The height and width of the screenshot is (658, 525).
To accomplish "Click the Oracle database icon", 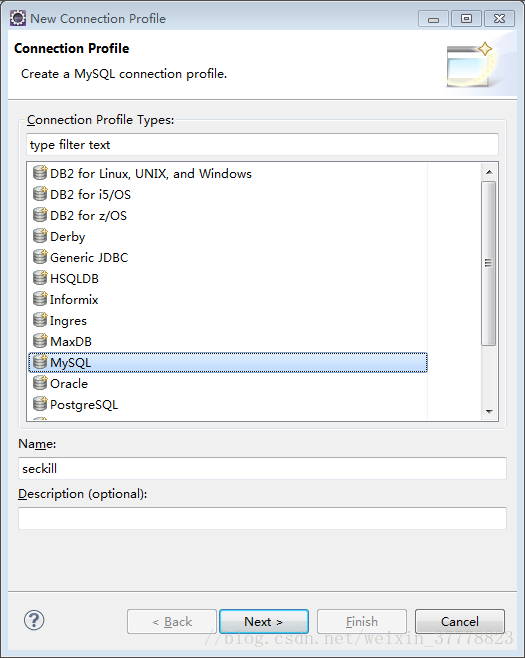I will pos(40,382).
